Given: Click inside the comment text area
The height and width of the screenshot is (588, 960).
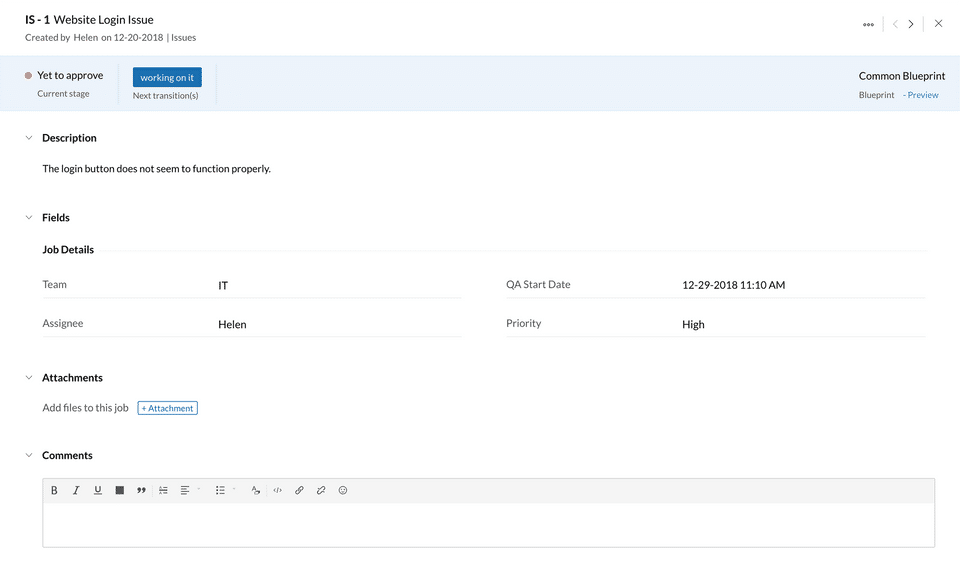Looking at the screenshot, I should click(x=489, y=525).
